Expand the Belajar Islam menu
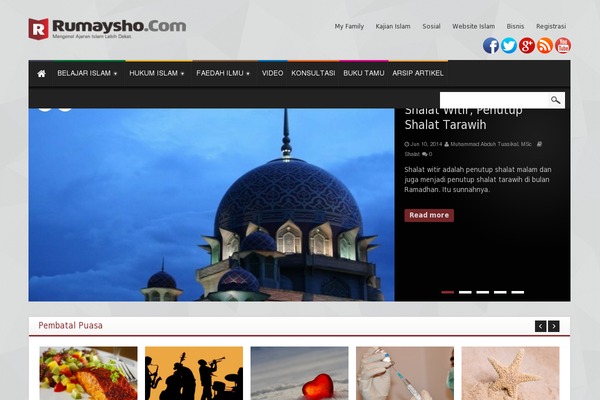Image resolution: width=600 pixels, height=400 pixels. click(x=87, y=73)
